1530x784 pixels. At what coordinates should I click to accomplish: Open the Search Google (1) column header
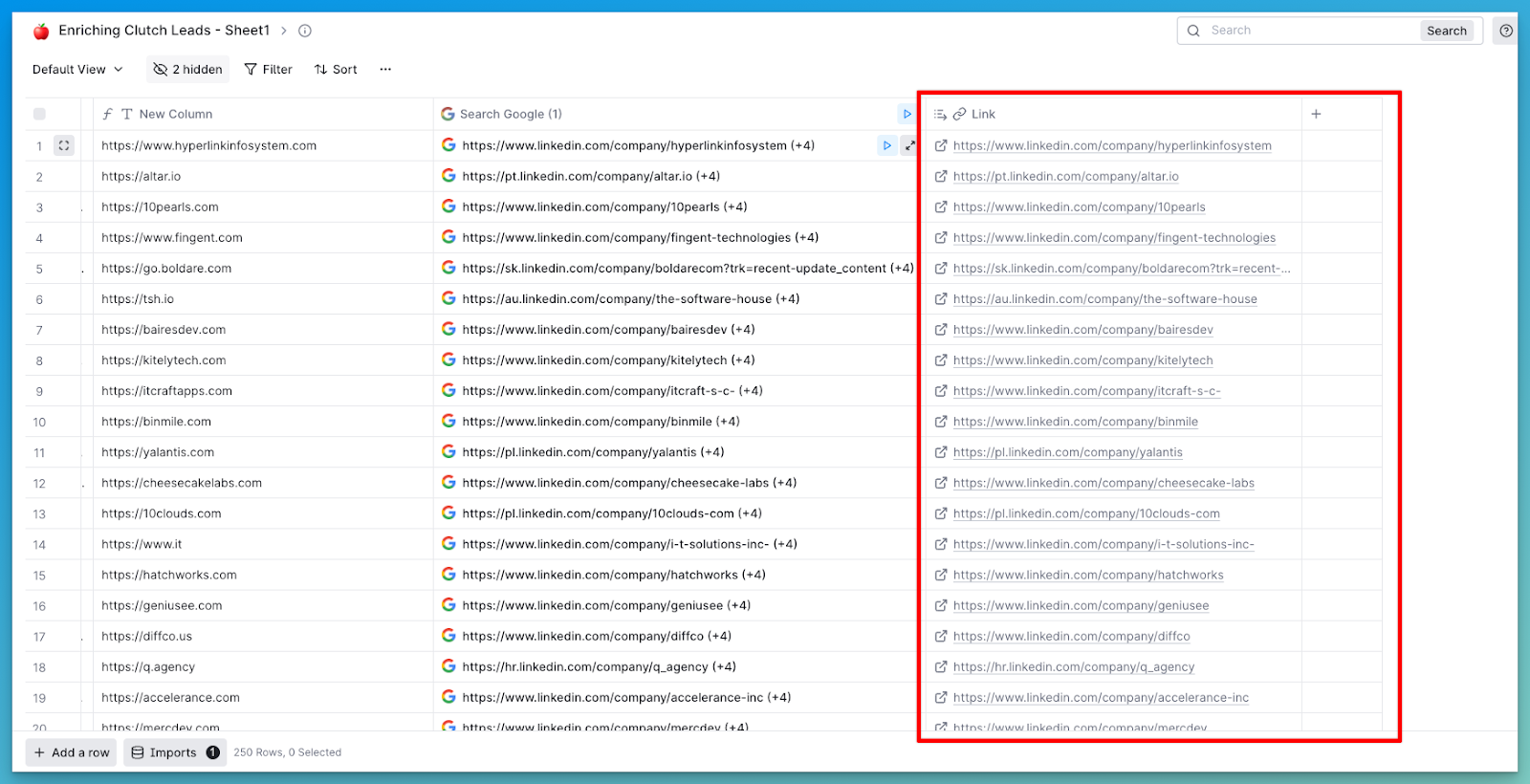(x=669, y=114)
